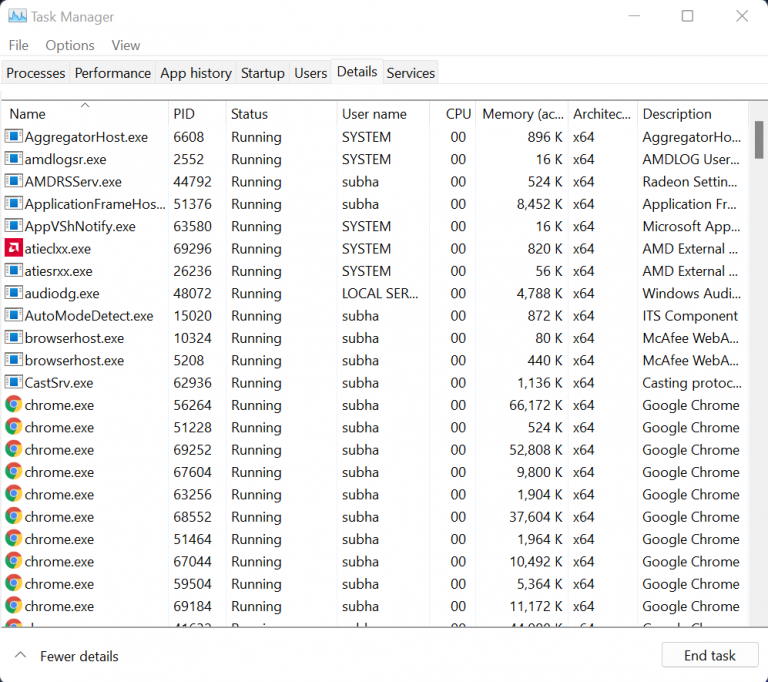This screenshot has width=768, height=682.
Task: Sort by Description column header
Action: tap(693, 114)
